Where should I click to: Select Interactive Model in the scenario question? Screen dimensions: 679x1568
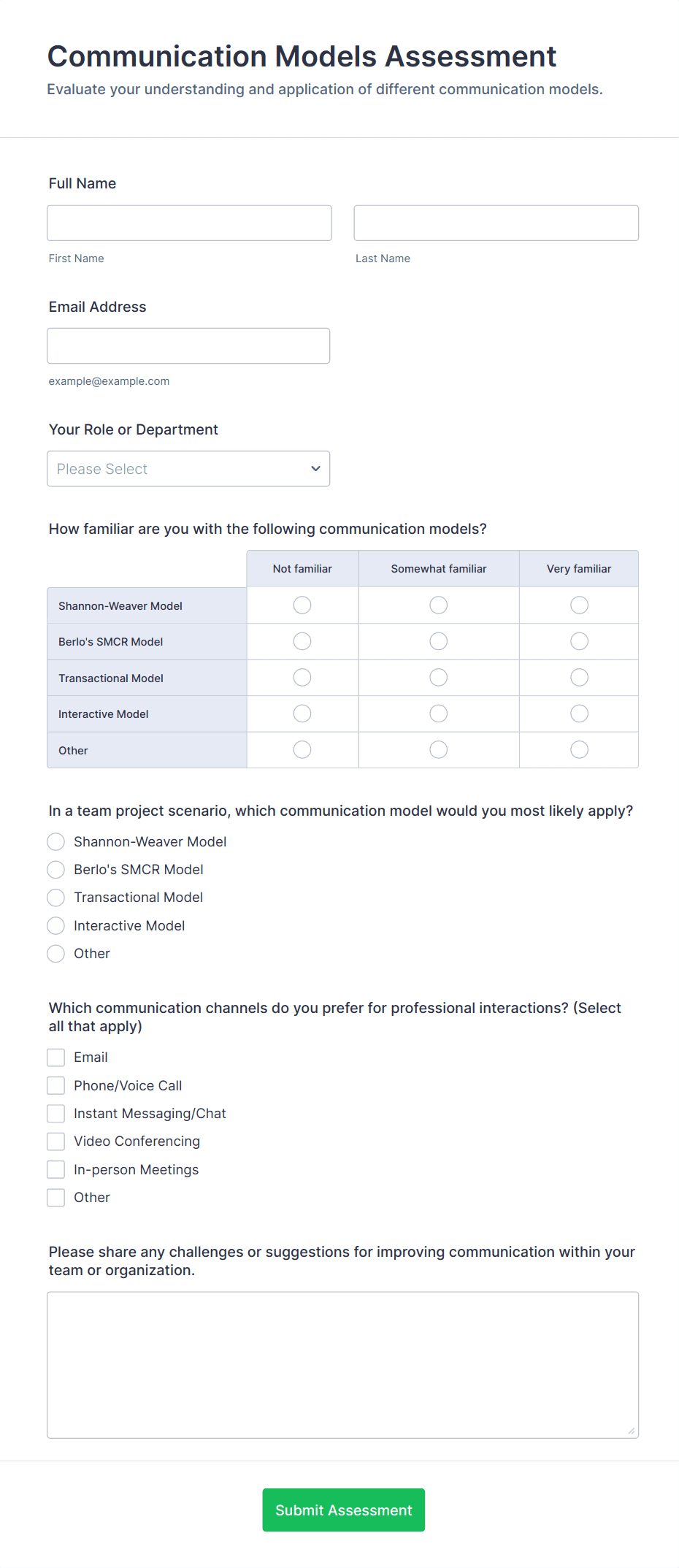point(55,925)
